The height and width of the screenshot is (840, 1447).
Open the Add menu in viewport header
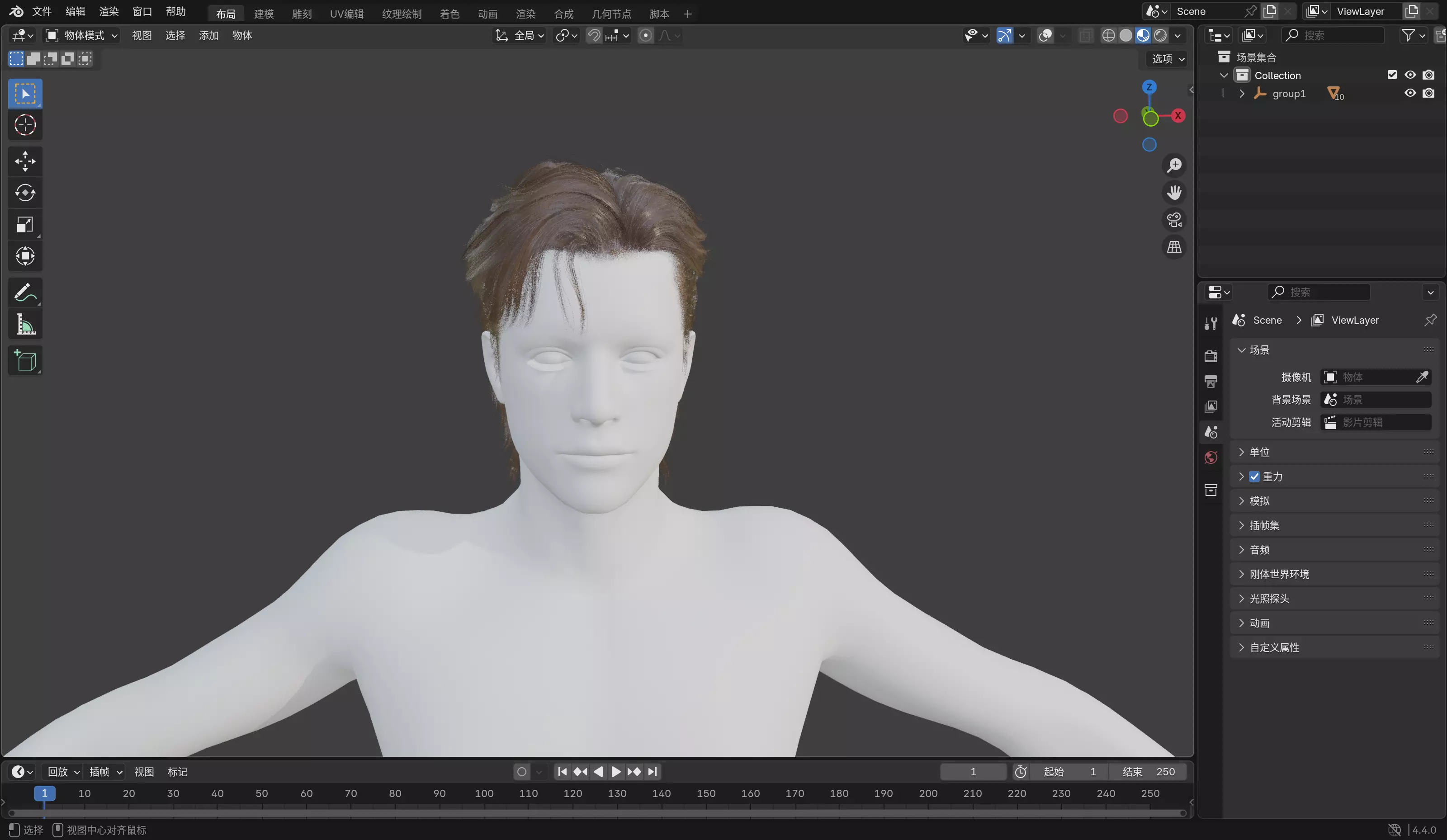coord(208,36)
